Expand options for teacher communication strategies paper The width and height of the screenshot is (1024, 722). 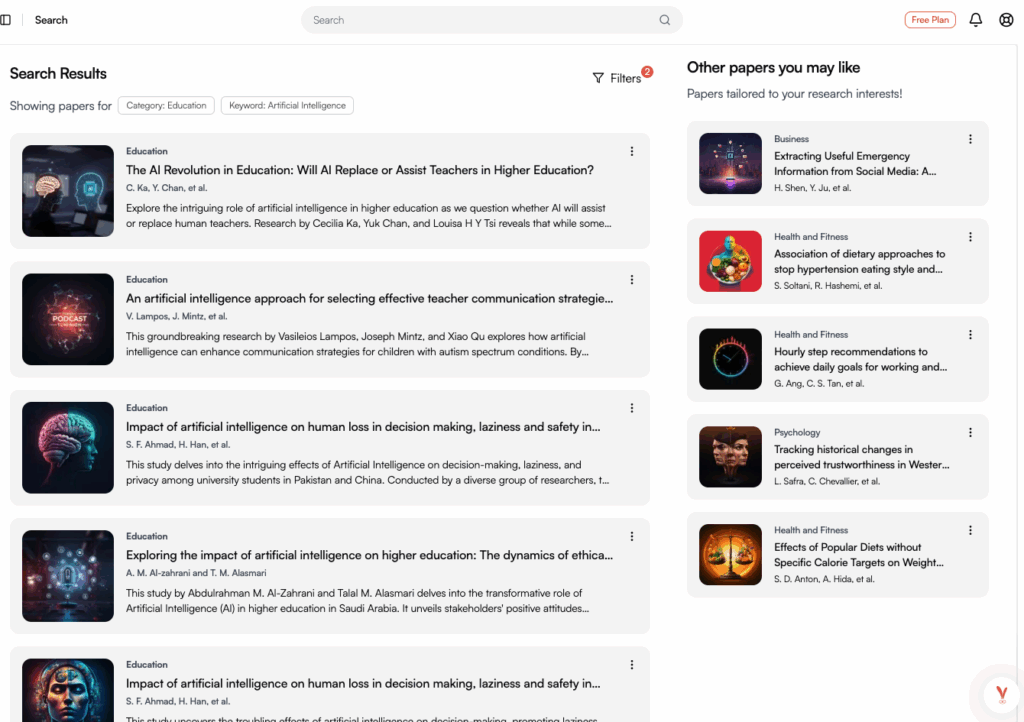(x=632, y=280)
